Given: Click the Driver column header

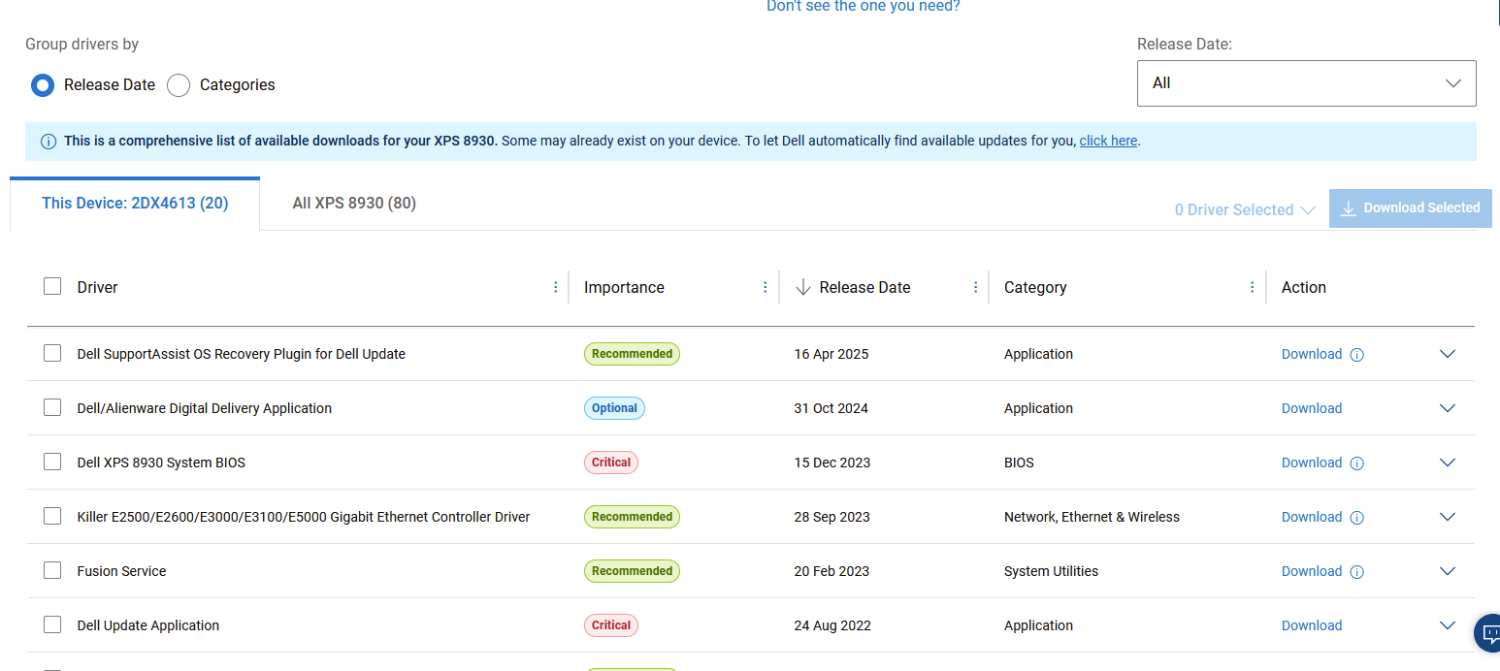Looking at the screenshot, I should 97,287.
